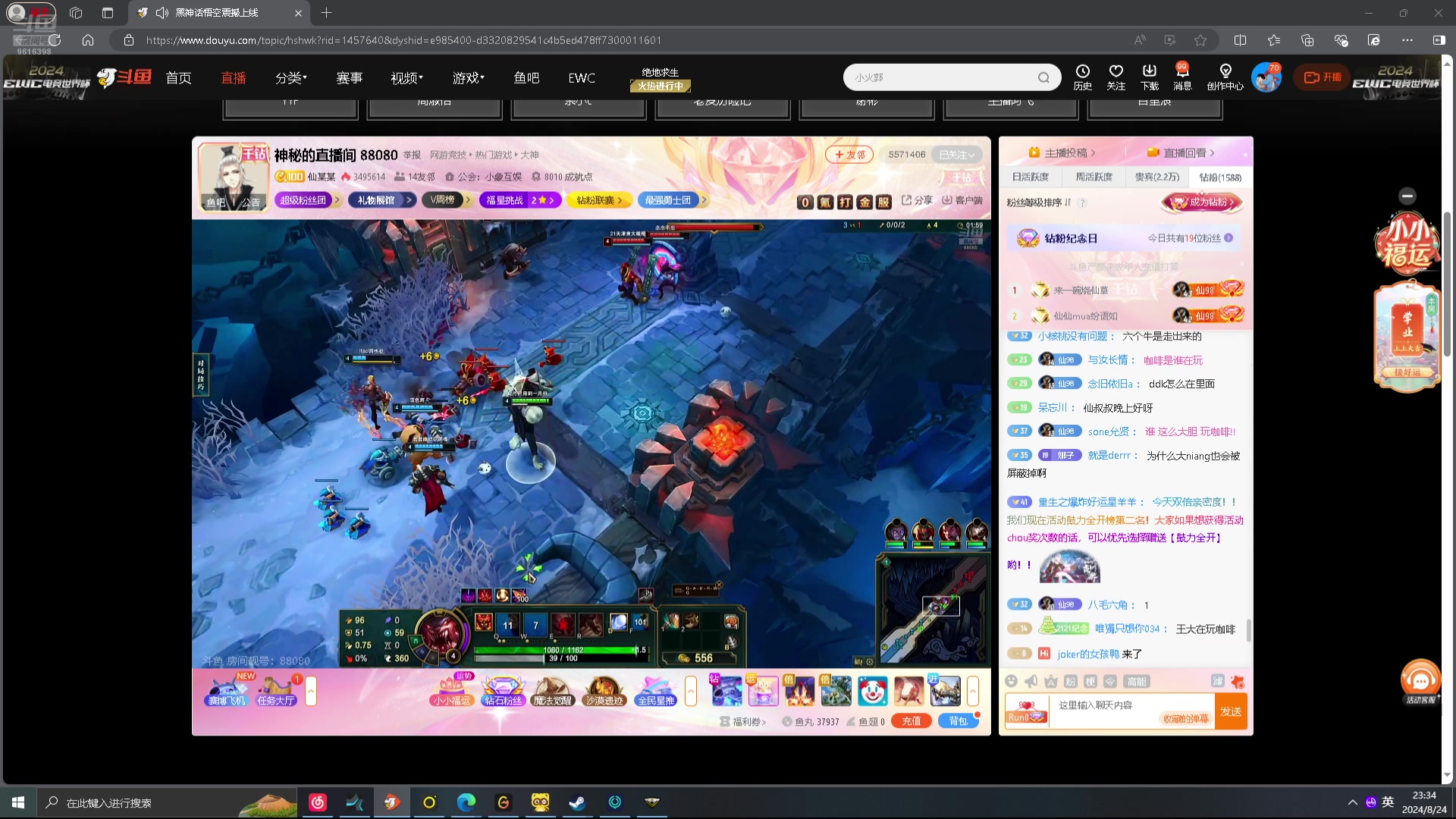Image resolution: width=1456 pixels, height=819 pixels.
Task: Click the 充值 recharge button
Action: (912, 721)
